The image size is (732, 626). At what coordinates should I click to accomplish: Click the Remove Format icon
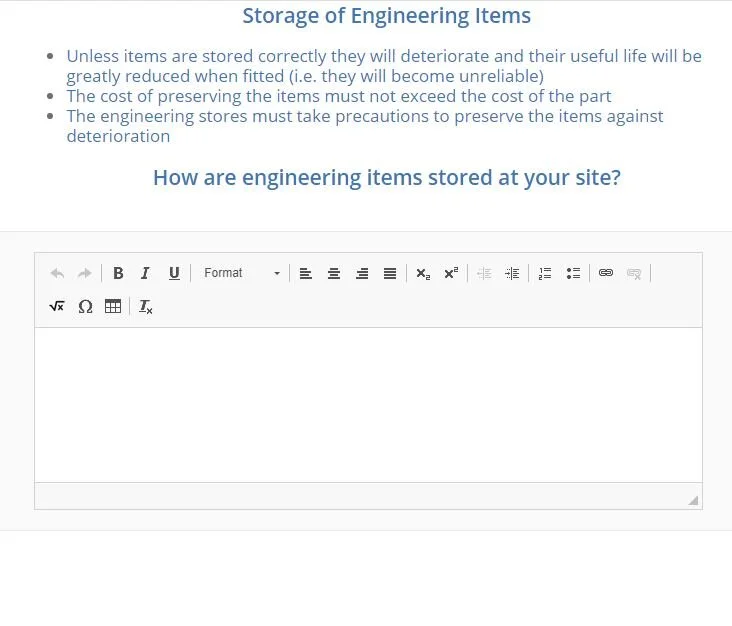click(x=146, y=307)
